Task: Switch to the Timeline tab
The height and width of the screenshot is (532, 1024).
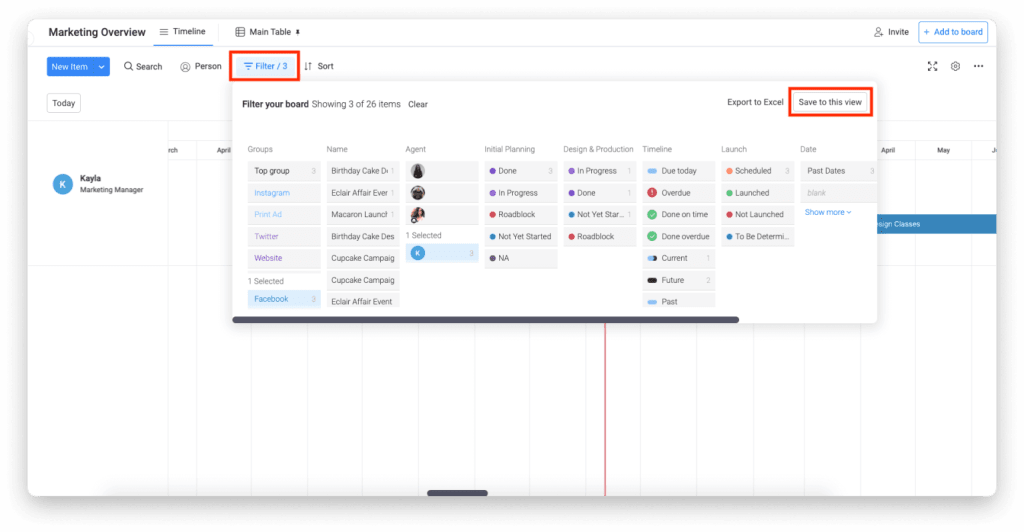Action: (x=183, y=31)
